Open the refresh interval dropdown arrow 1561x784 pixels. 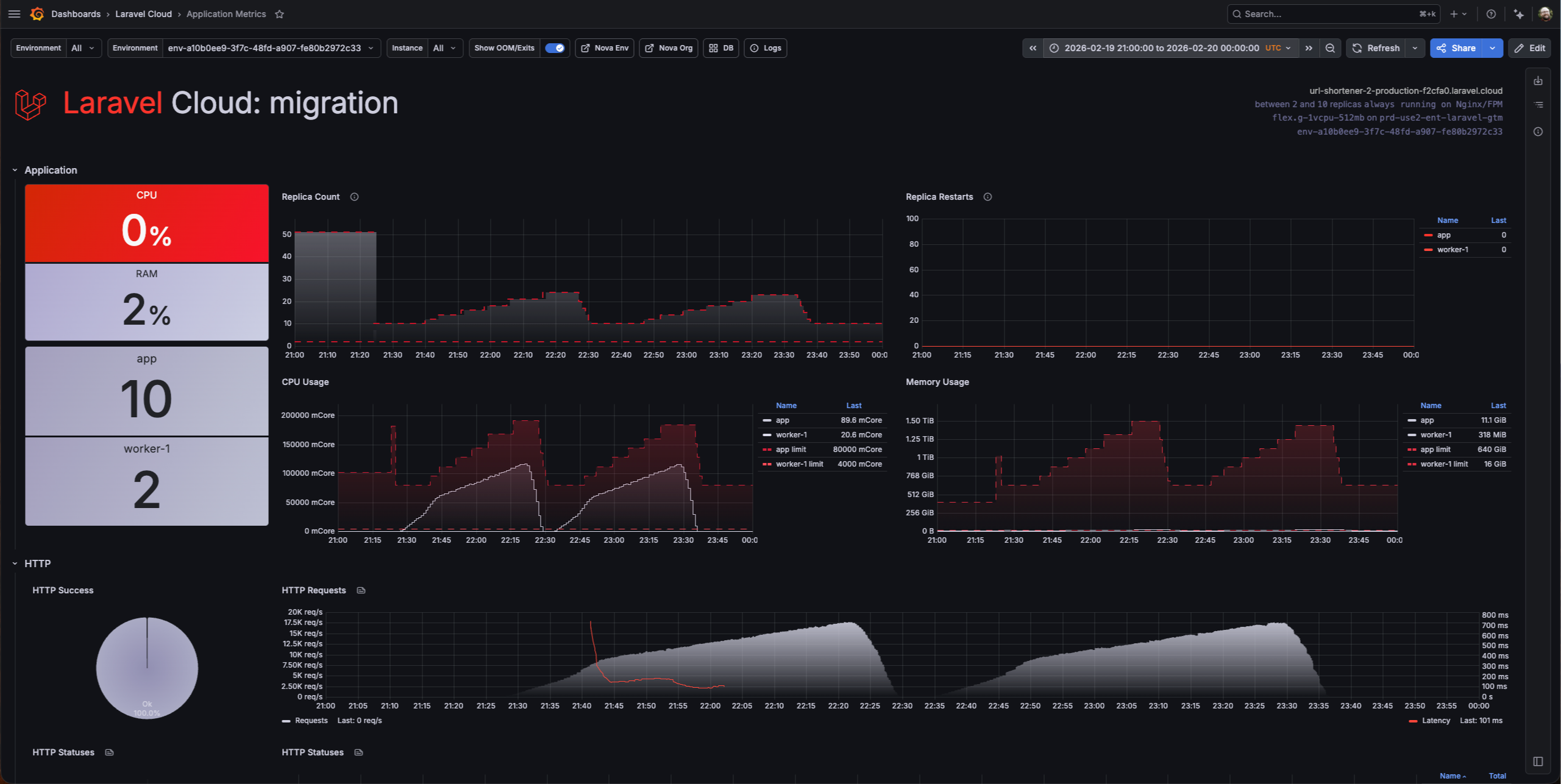pyautogui.click(x=1415, y=48)
